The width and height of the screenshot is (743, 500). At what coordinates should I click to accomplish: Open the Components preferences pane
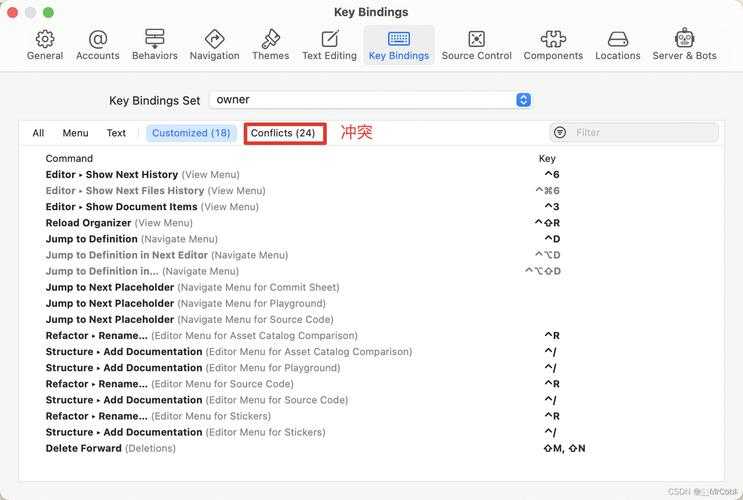553,45
